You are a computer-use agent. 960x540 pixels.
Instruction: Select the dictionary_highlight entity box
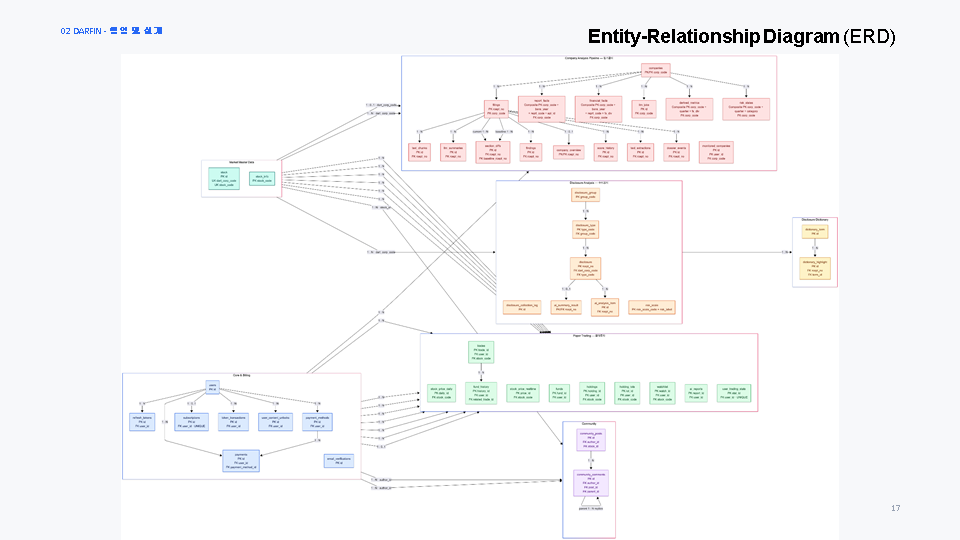pos(815,268)
